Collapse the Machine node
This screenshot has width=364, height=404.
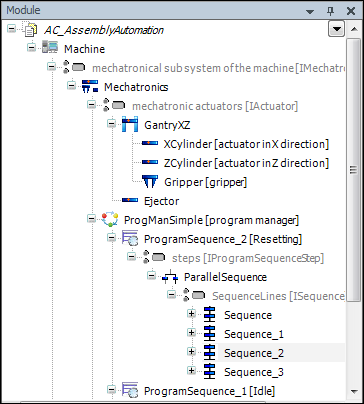tap(31, 48)
